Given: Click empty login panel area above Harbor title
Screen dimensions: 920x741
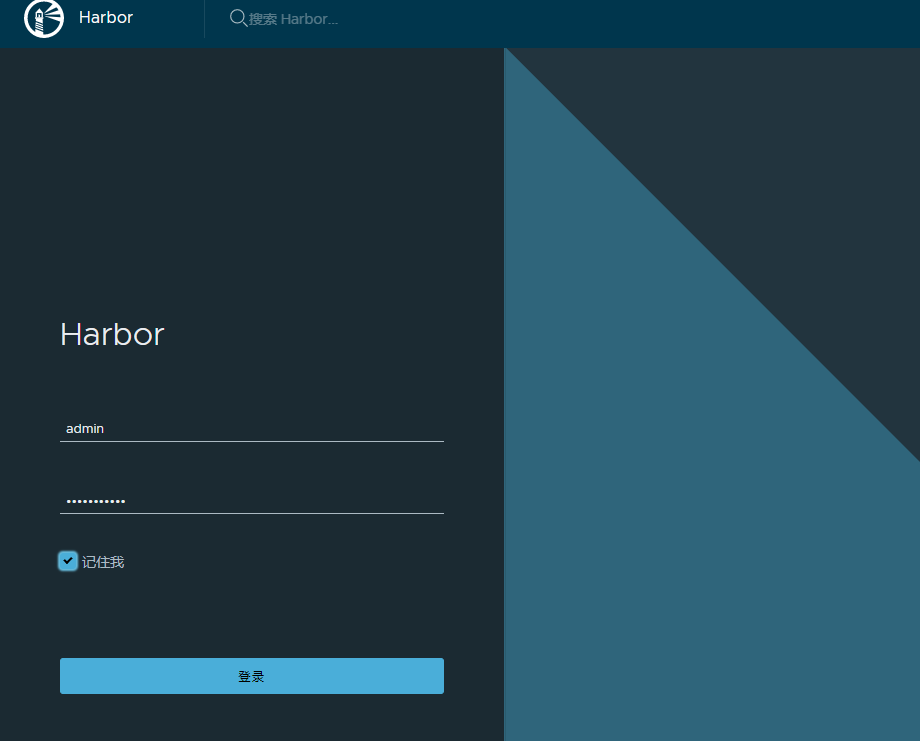Looking at the screenshot, I should coord(250,180).
